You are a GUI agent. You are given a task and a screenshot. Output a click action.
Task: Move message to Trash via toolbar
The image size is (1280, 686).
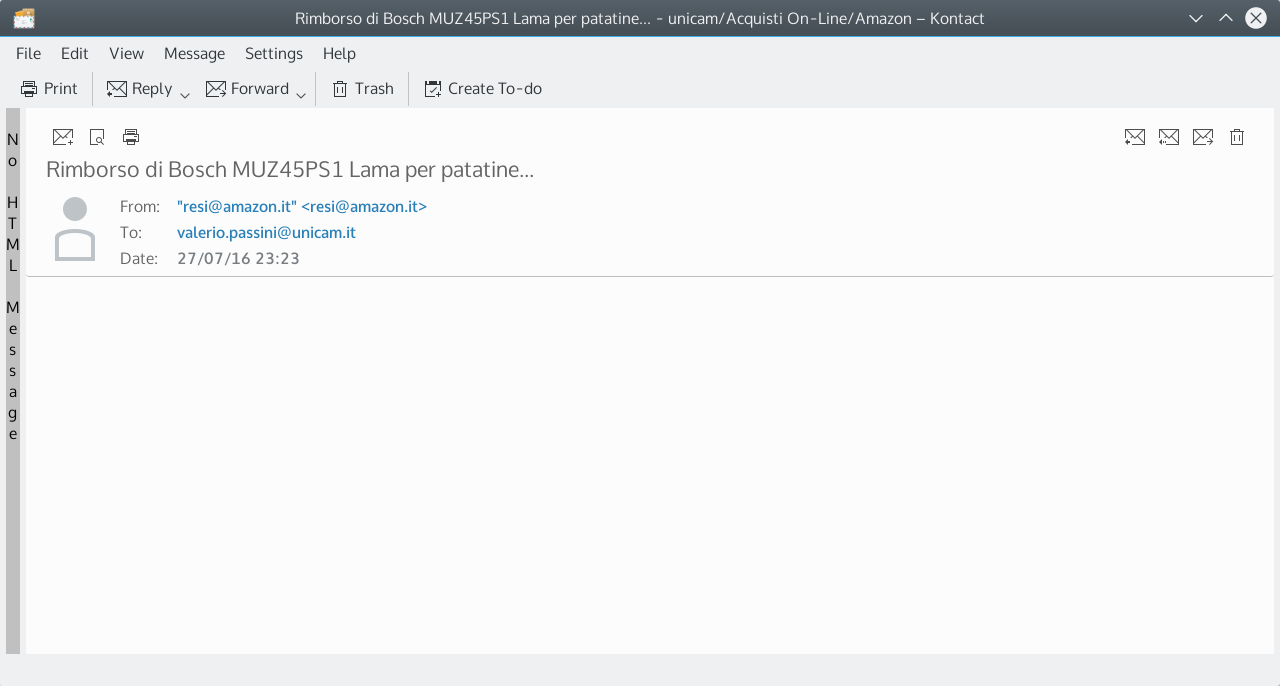coord(362,88)
